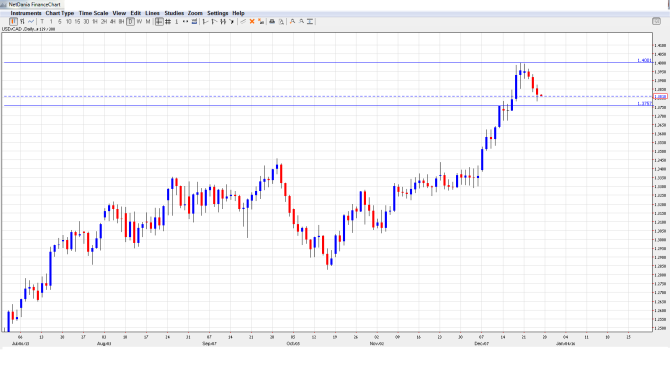Open the Time Scale menu

pos(94,13)
